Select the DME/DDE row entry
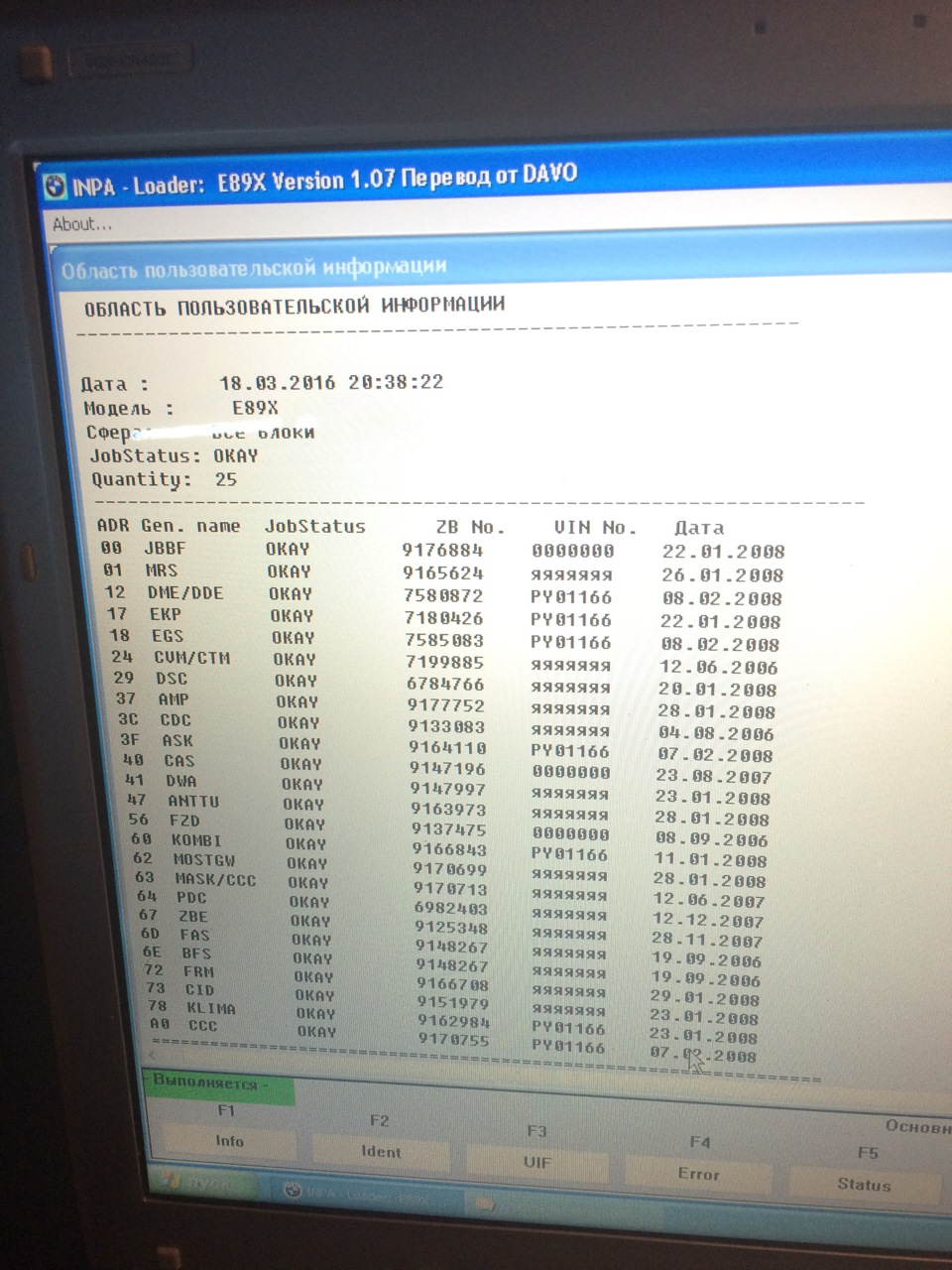952x1270 pixels. pos(443,595)
